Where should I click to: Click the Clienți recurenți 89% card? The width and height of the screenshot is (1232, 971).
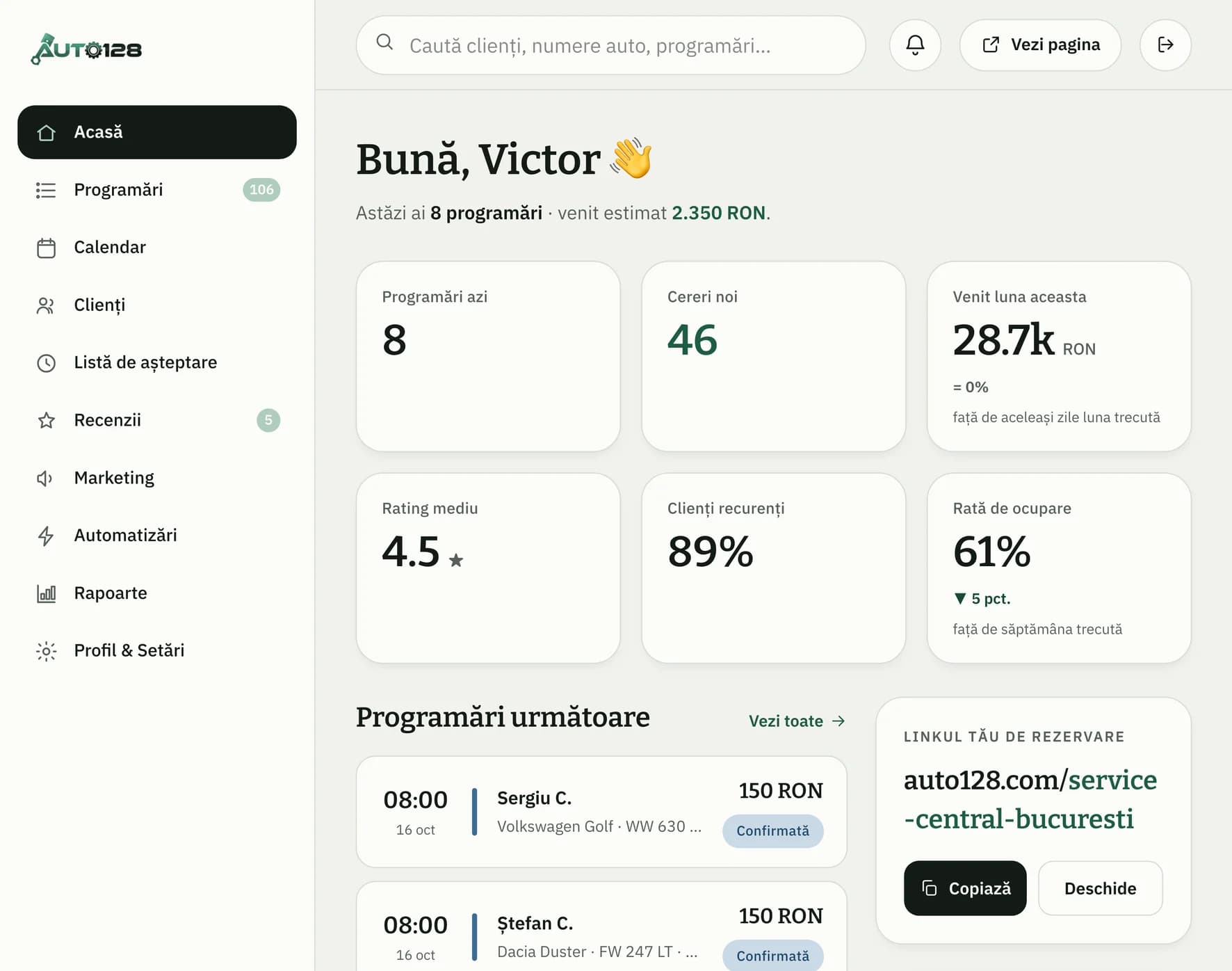(773, 568)
